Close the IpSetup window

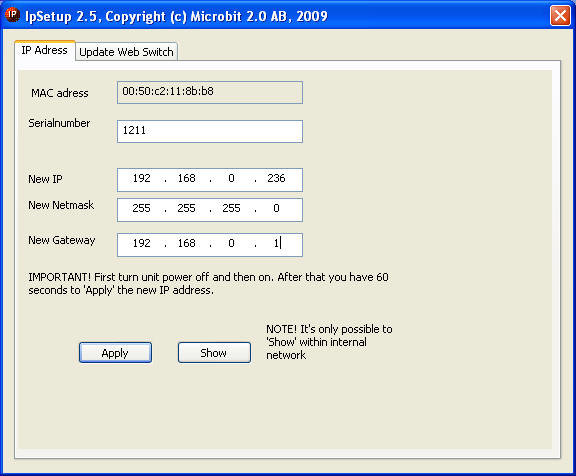tap(560, 16)
